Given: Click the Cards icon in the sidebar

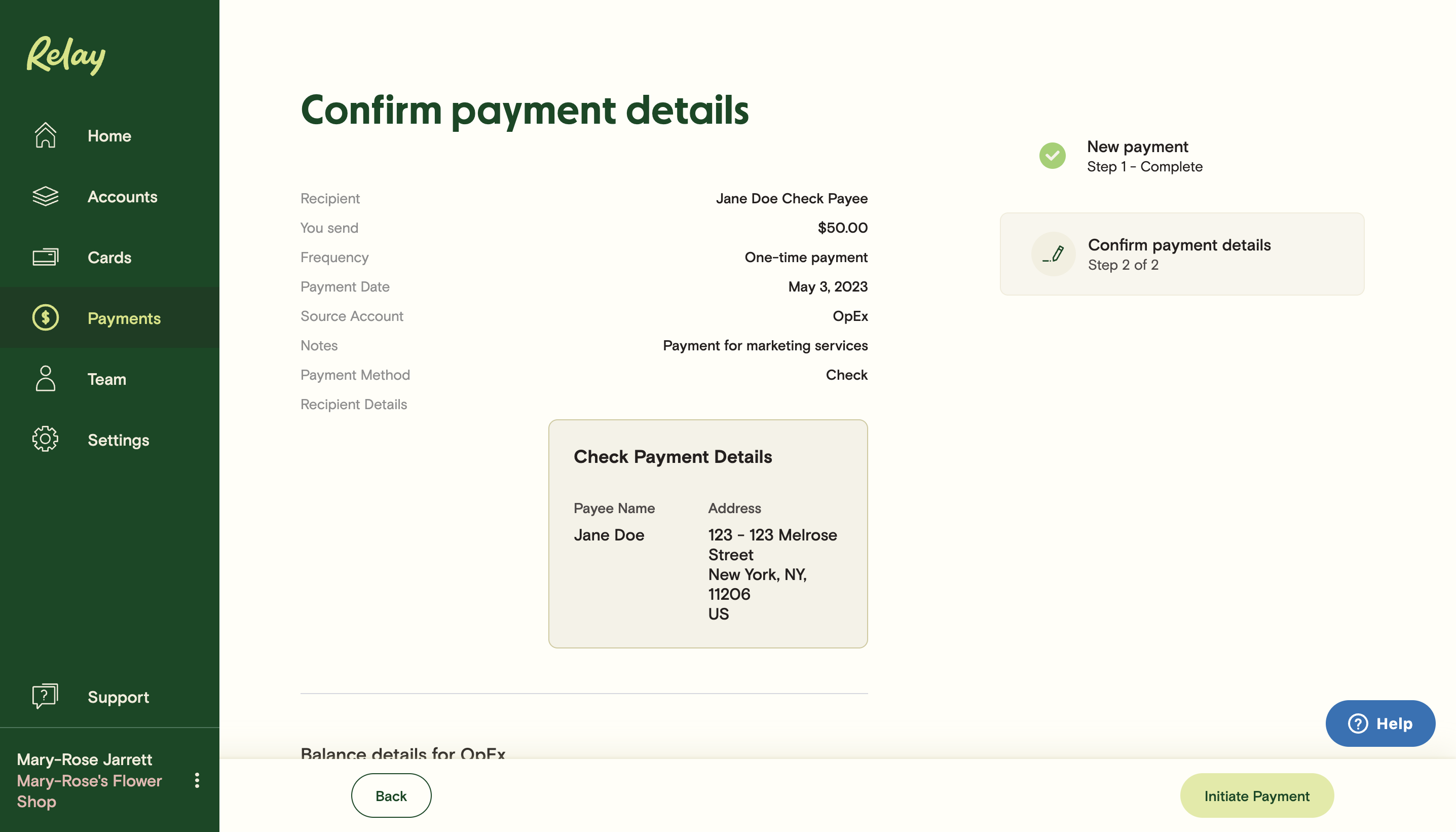Looking at the screenshot, I should click(45, 257).
